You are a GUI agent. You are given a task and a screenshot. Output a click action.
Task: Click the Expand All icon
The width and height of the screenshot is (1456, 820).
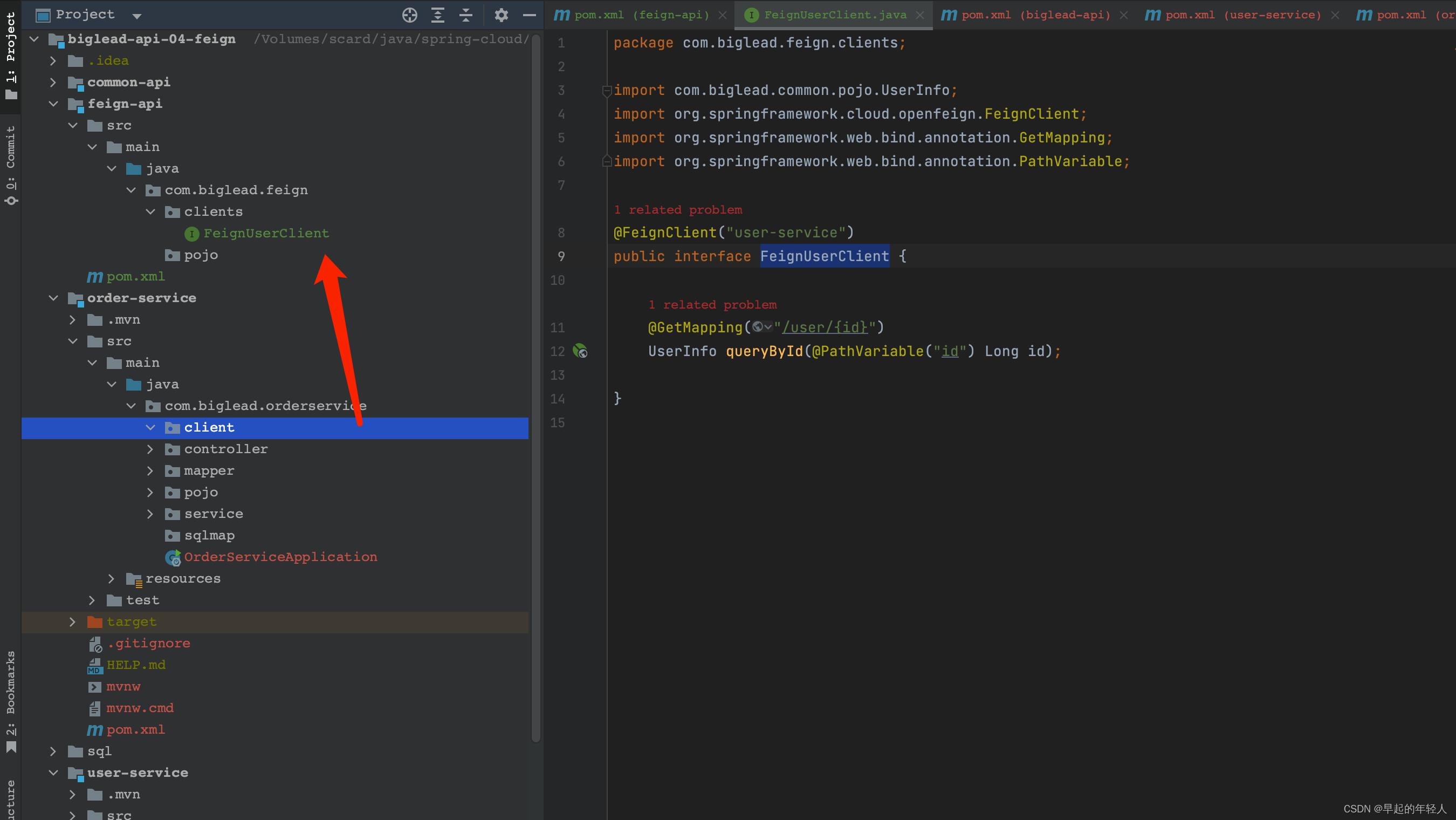tap(437, 15)
